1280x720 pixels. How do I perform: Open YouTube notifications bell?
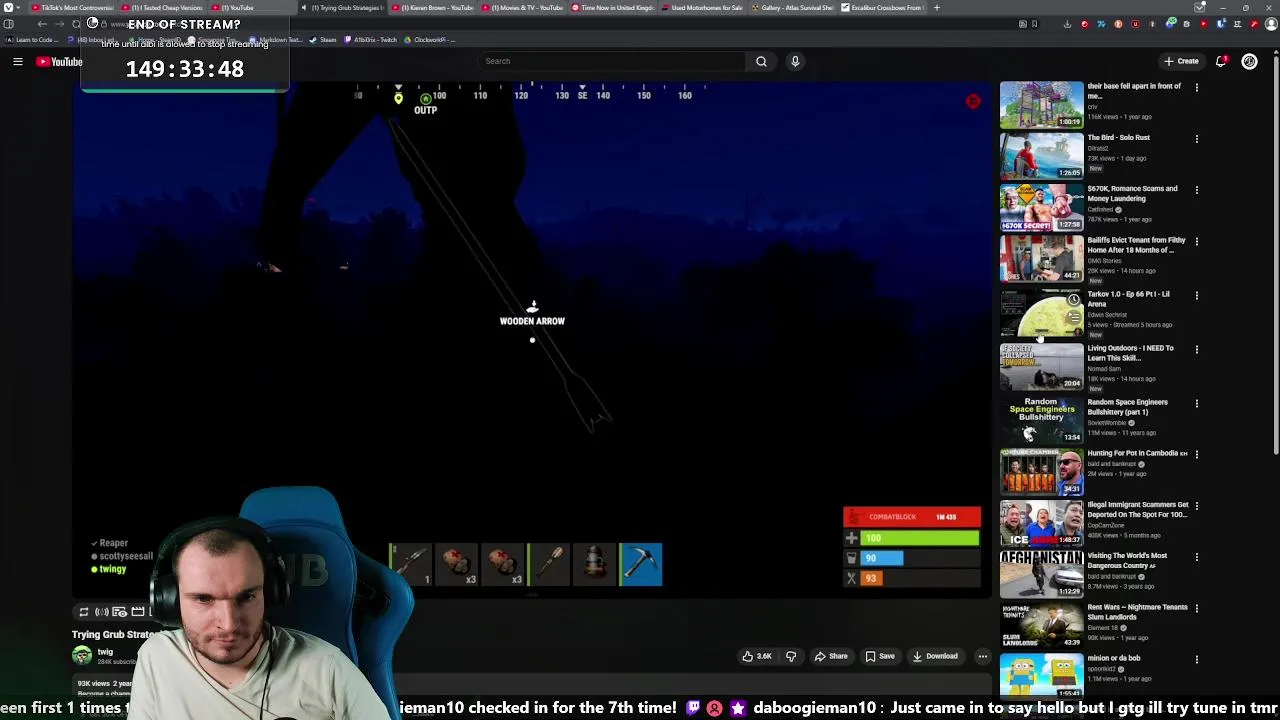1221,62
